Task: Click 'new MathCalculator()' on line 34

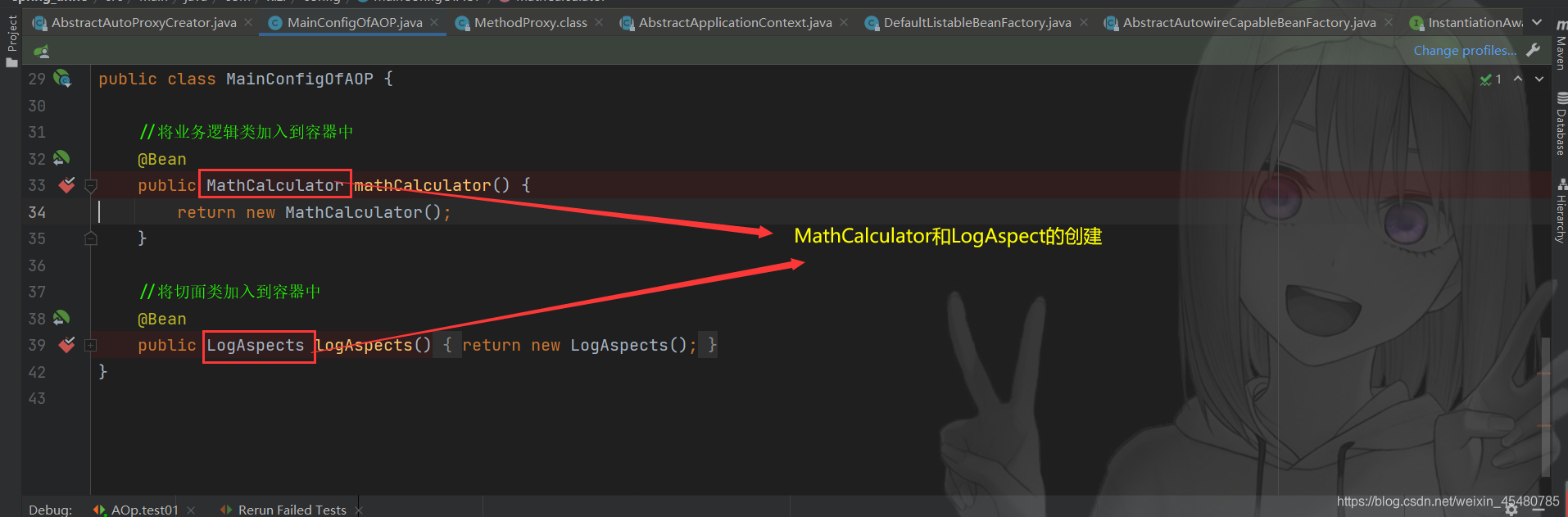Action: (344, 212)
